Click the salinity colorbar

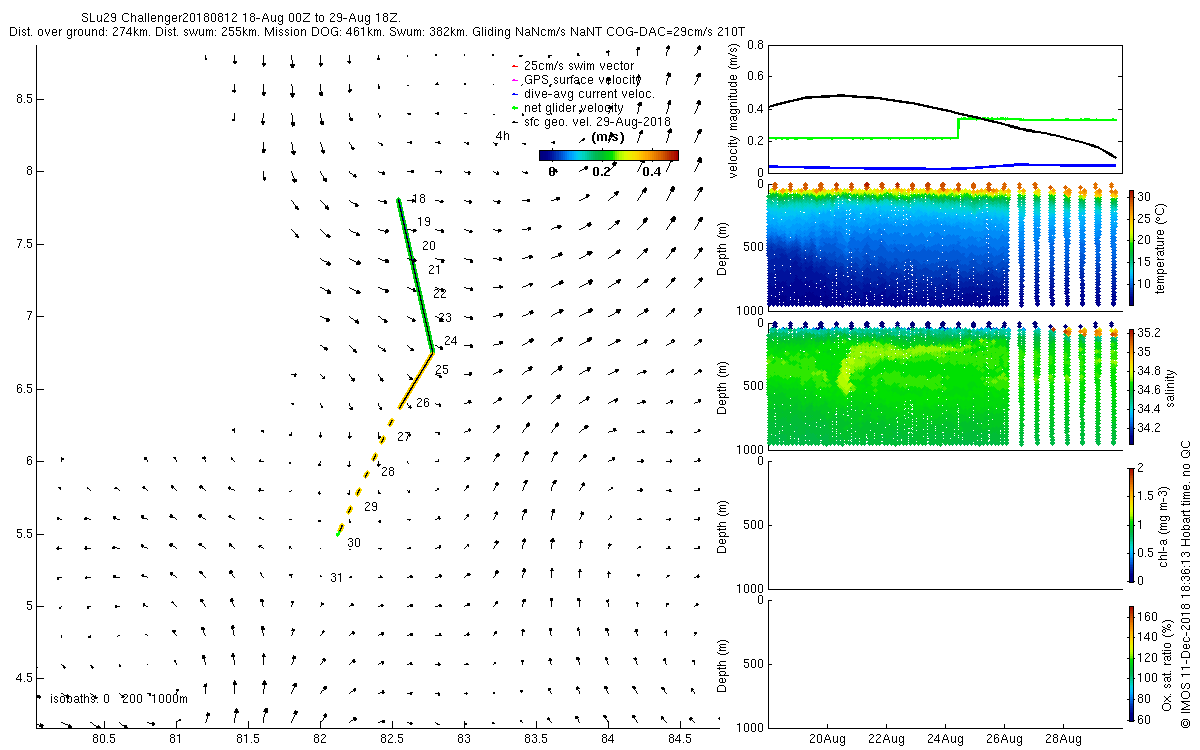click(1132, 386)
